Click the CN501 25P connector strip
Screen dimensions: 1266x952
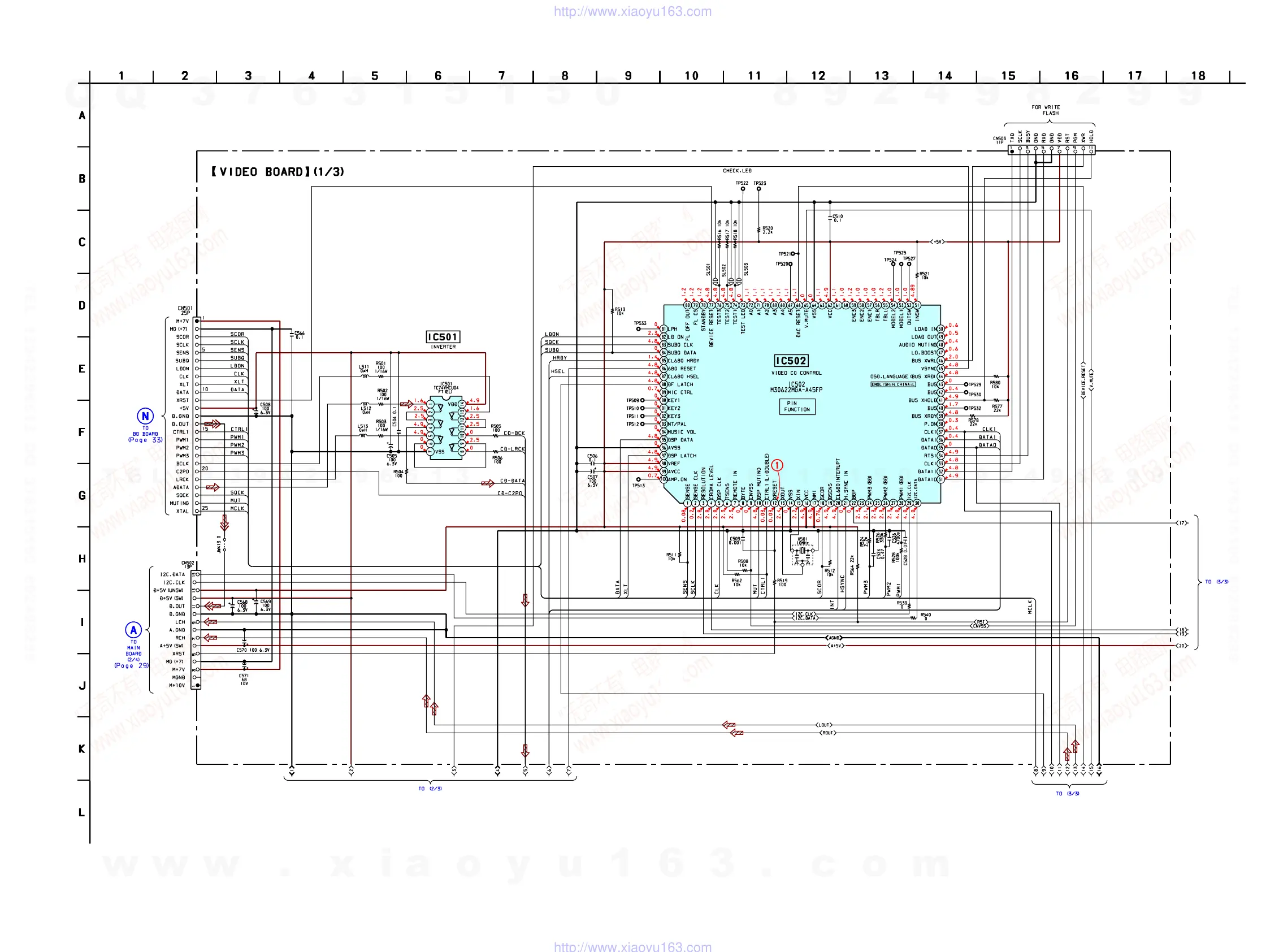click(197, 416)
